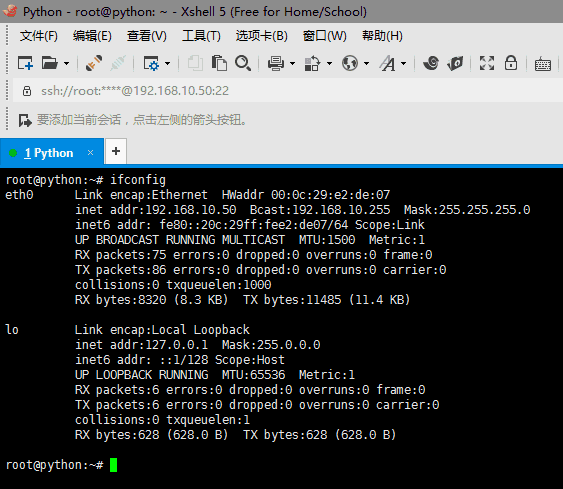Open the 编辑(E) menu
Viewport: 563px width, 489px height.
[92, 36]
